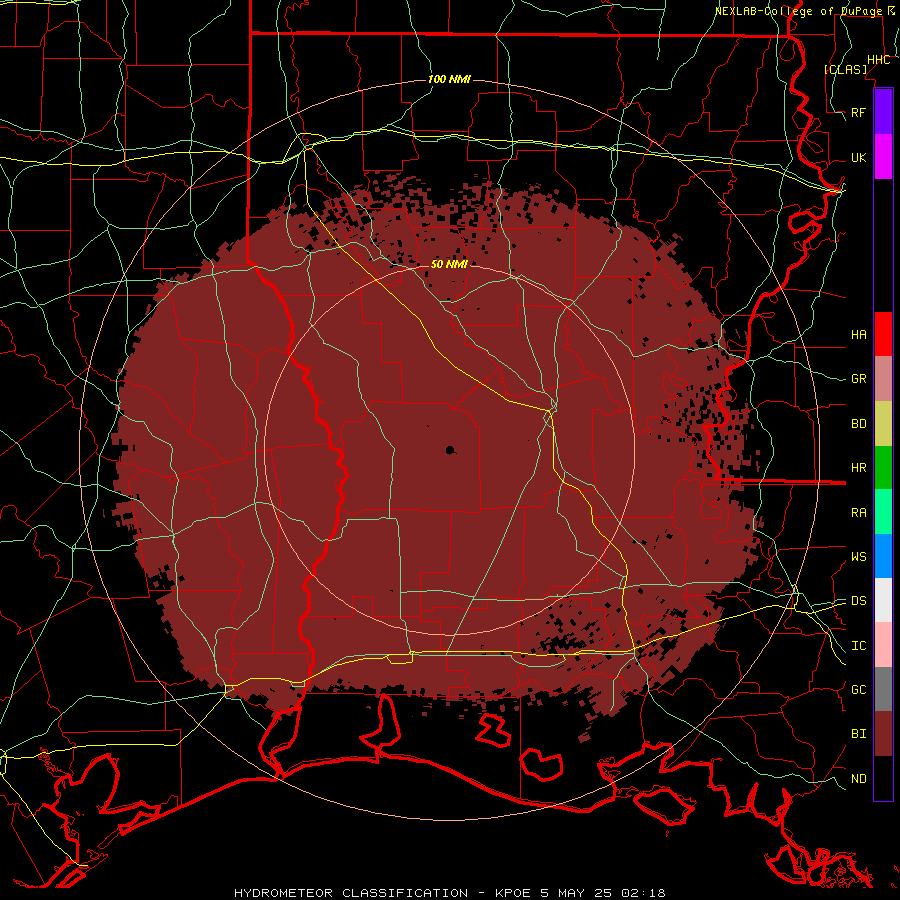
Task: Click the 100 NMI range ring label
Action: pos(449,79)
